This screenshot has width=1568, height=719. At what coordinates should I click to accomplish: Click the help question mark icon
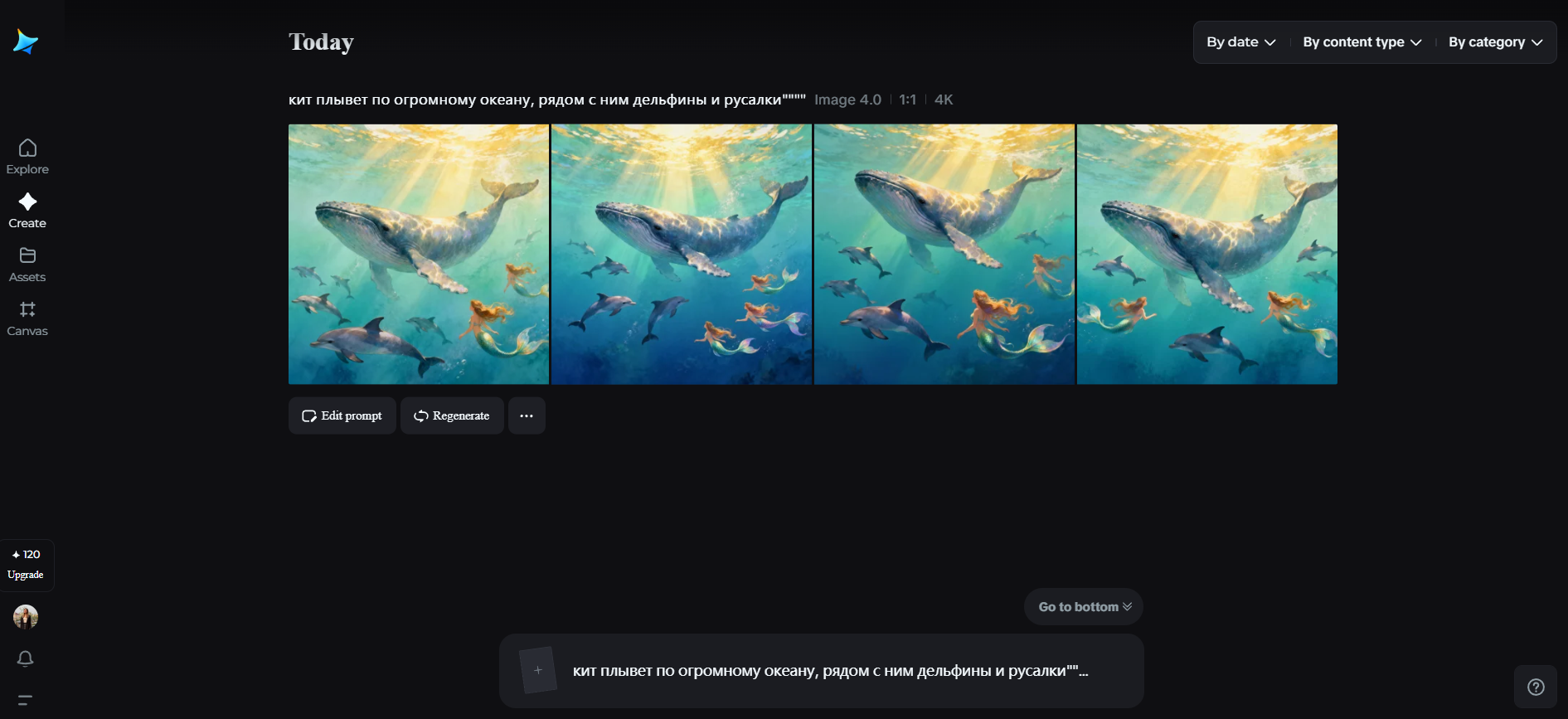(x=1536, y=687)
